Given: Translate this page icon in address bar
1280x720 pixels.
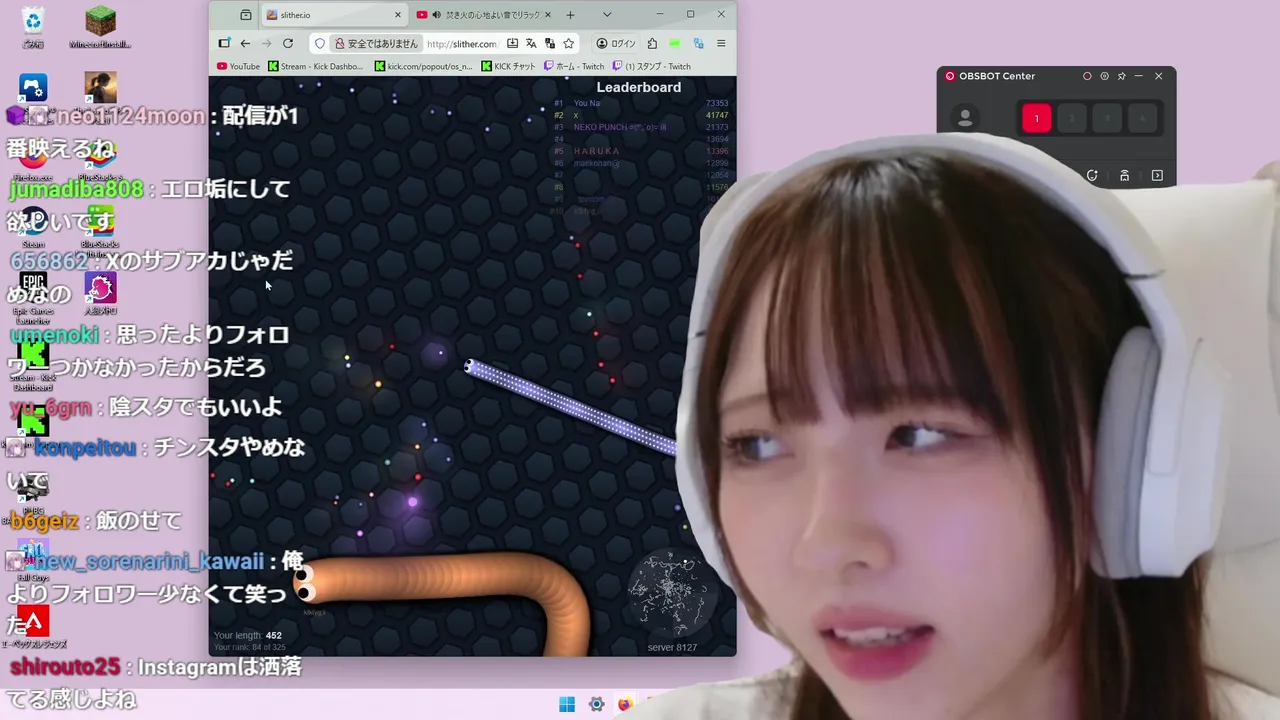Looking at the screenshot, I should click(531, 44).
